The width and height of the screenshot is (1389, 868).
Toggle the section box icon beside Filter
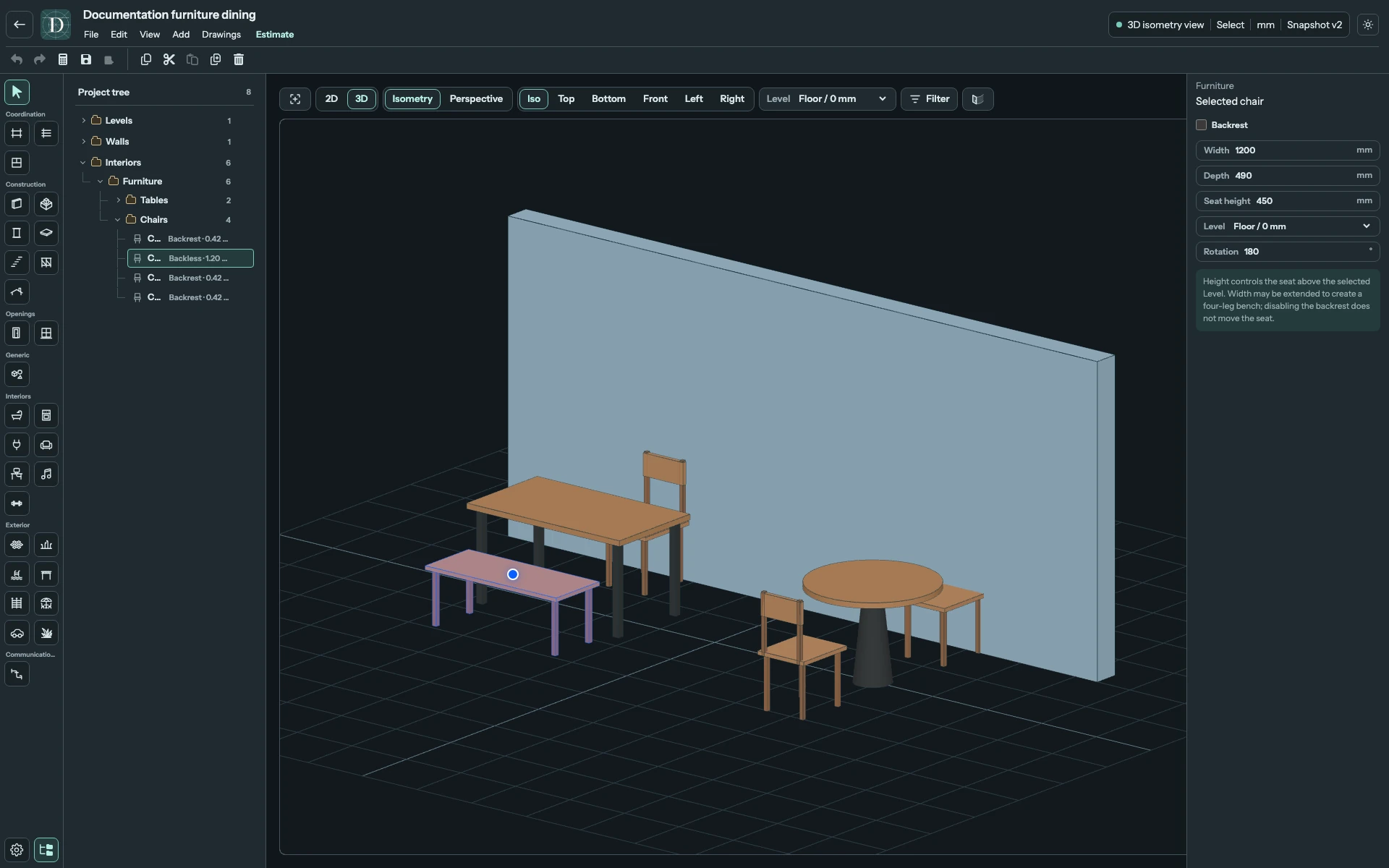pyautogui.click(x=978, y=99)
